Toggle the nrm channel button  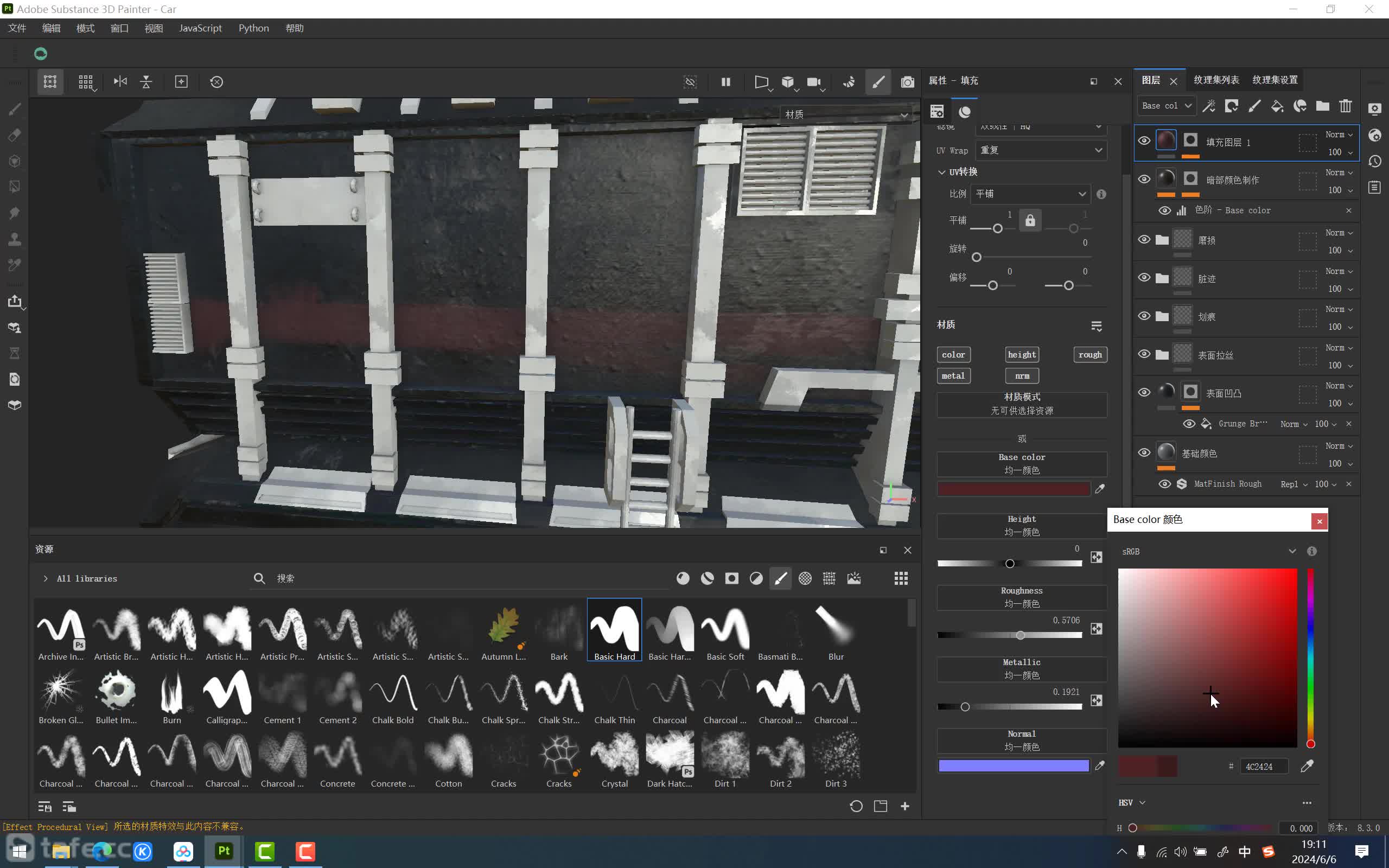pos(1022,375)
